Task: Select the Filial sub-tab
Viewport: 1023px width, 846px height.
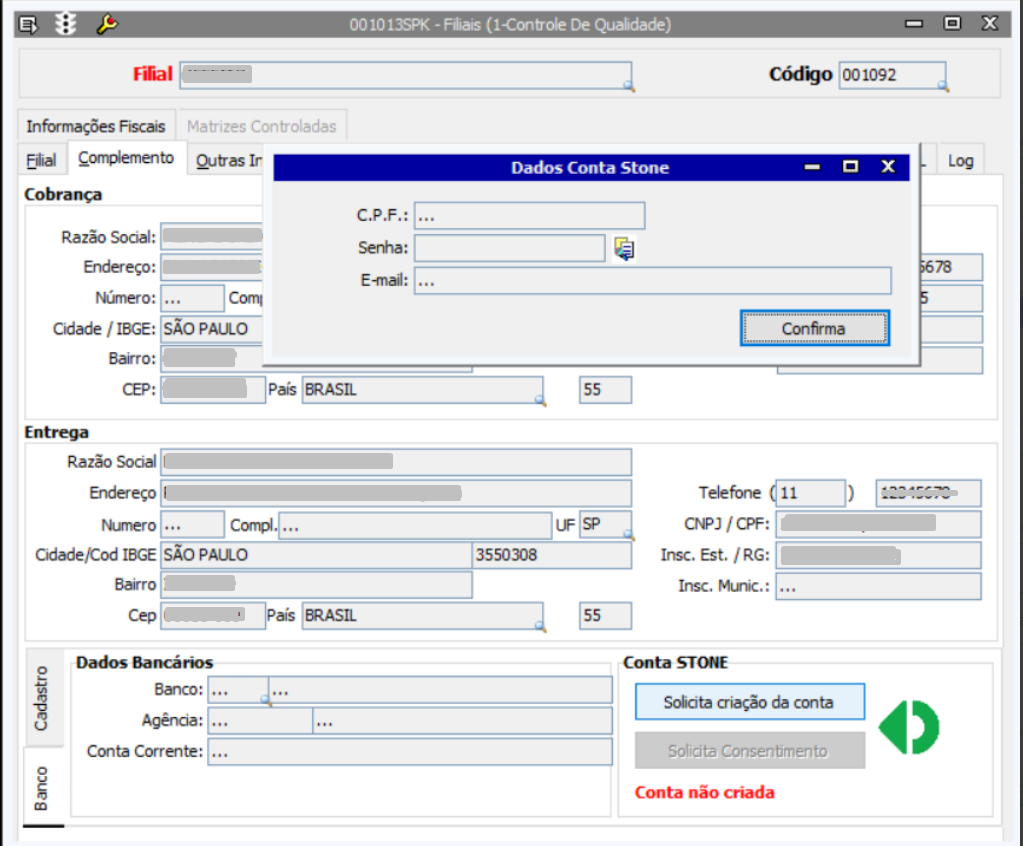Action: tap(41, 160)
